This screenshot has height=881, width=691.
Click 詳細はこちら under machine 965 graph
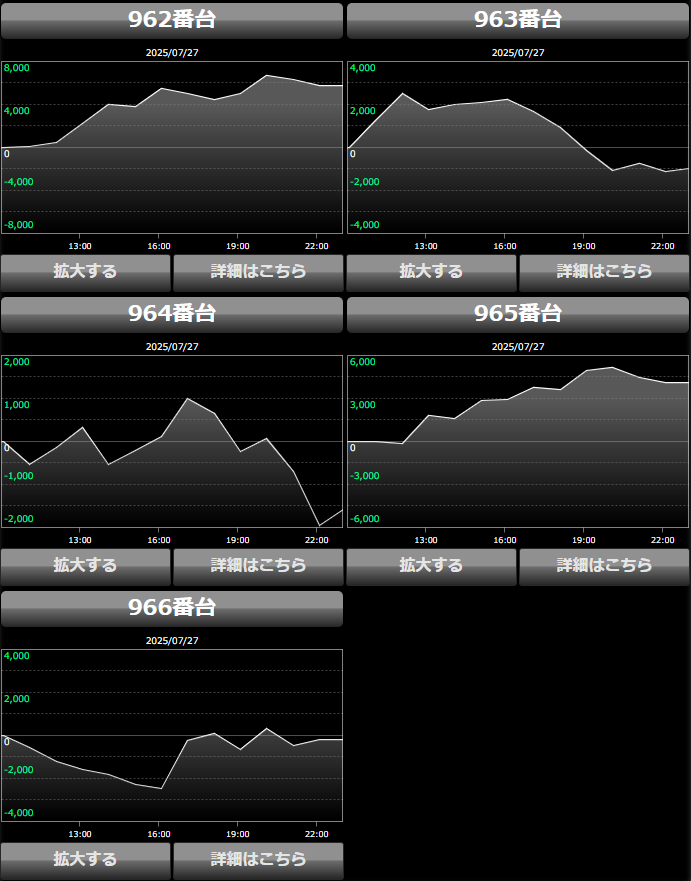pyautogui.click(x=604, y=567)
